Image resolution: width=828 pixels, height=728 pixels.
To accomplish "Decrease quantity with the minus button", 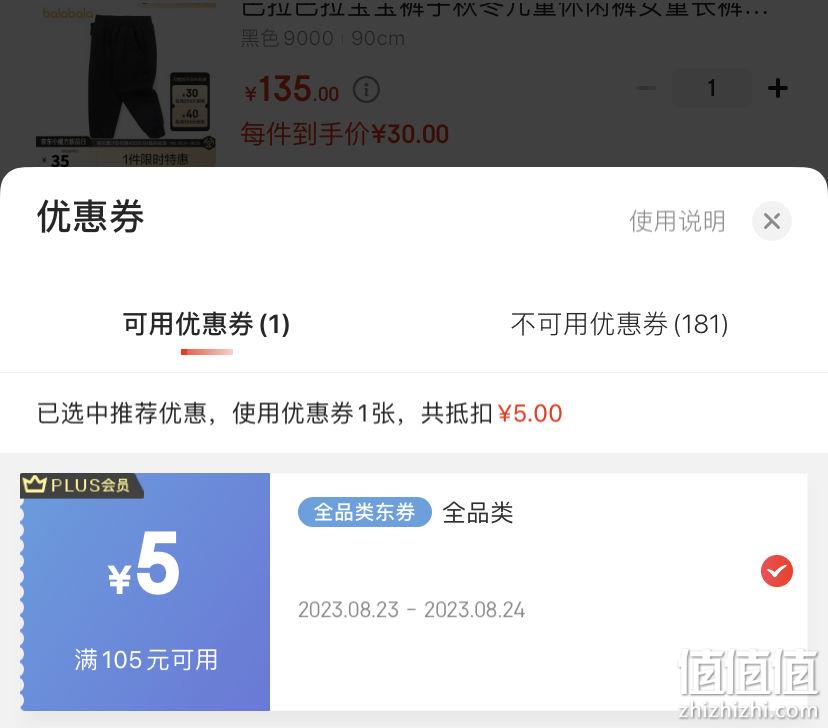I will click(x=645, y=88).
